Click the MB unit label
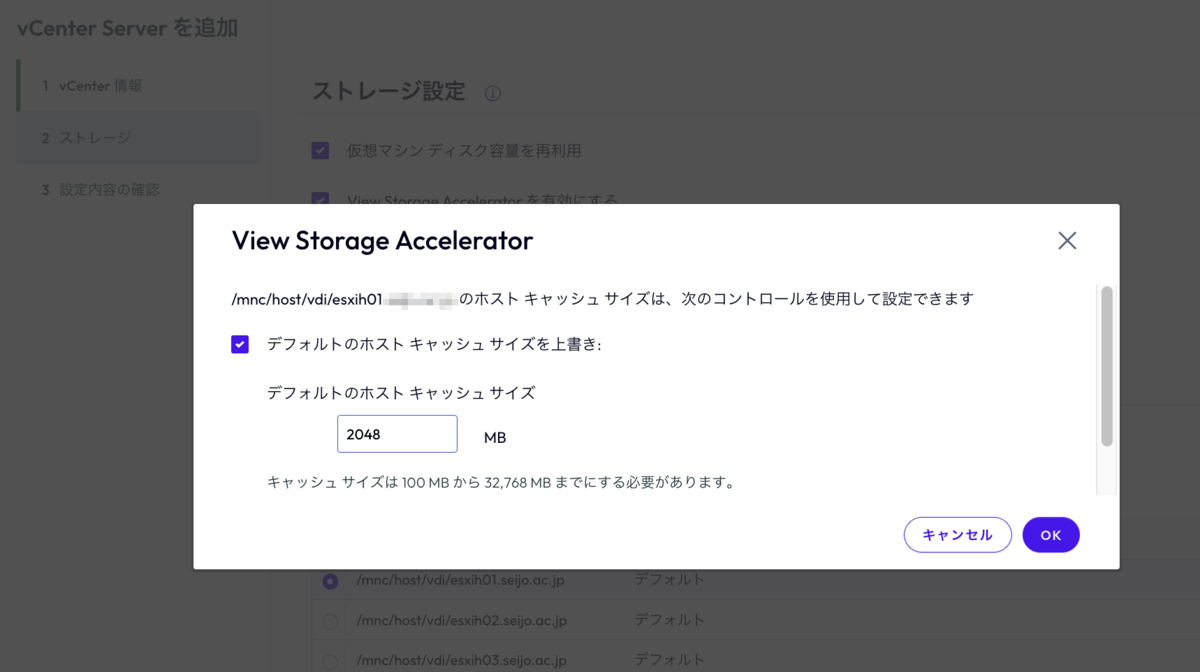The width and height of the screenshot is (1200, 672). pyautogui.click(x=495, y=437)
